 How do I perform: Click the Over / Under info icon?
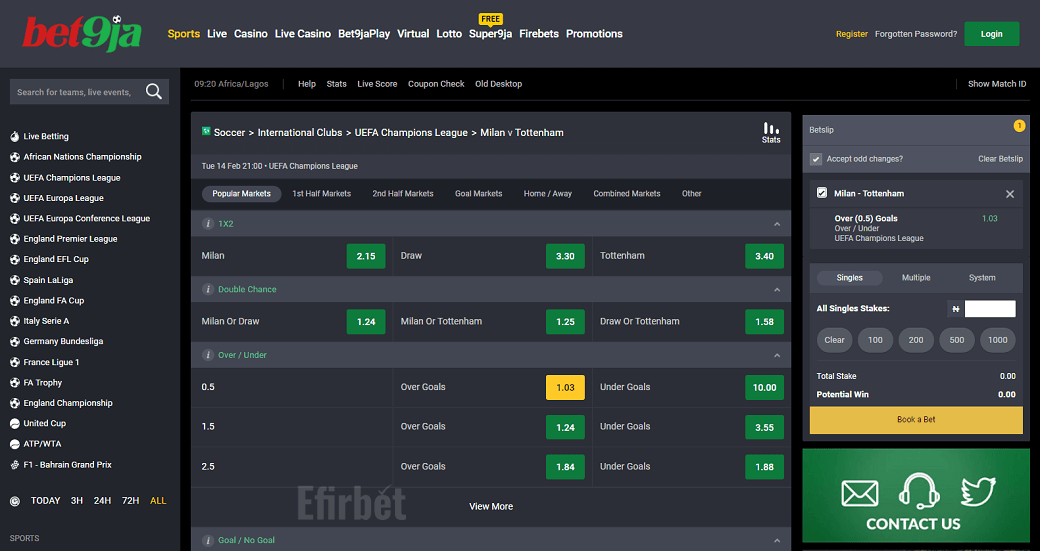tap(208, 355)
